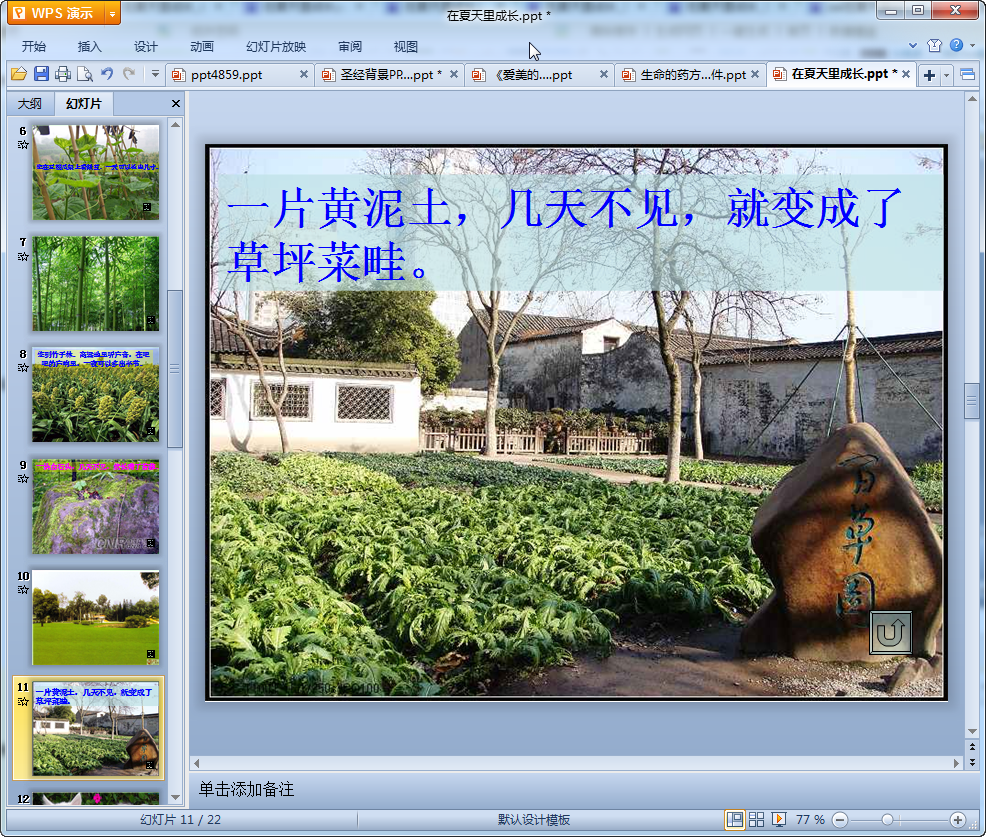Switch to normal view icon
The height and width of the screenshot is (837, 986).
pyautogui.click(x=734, y=819)
